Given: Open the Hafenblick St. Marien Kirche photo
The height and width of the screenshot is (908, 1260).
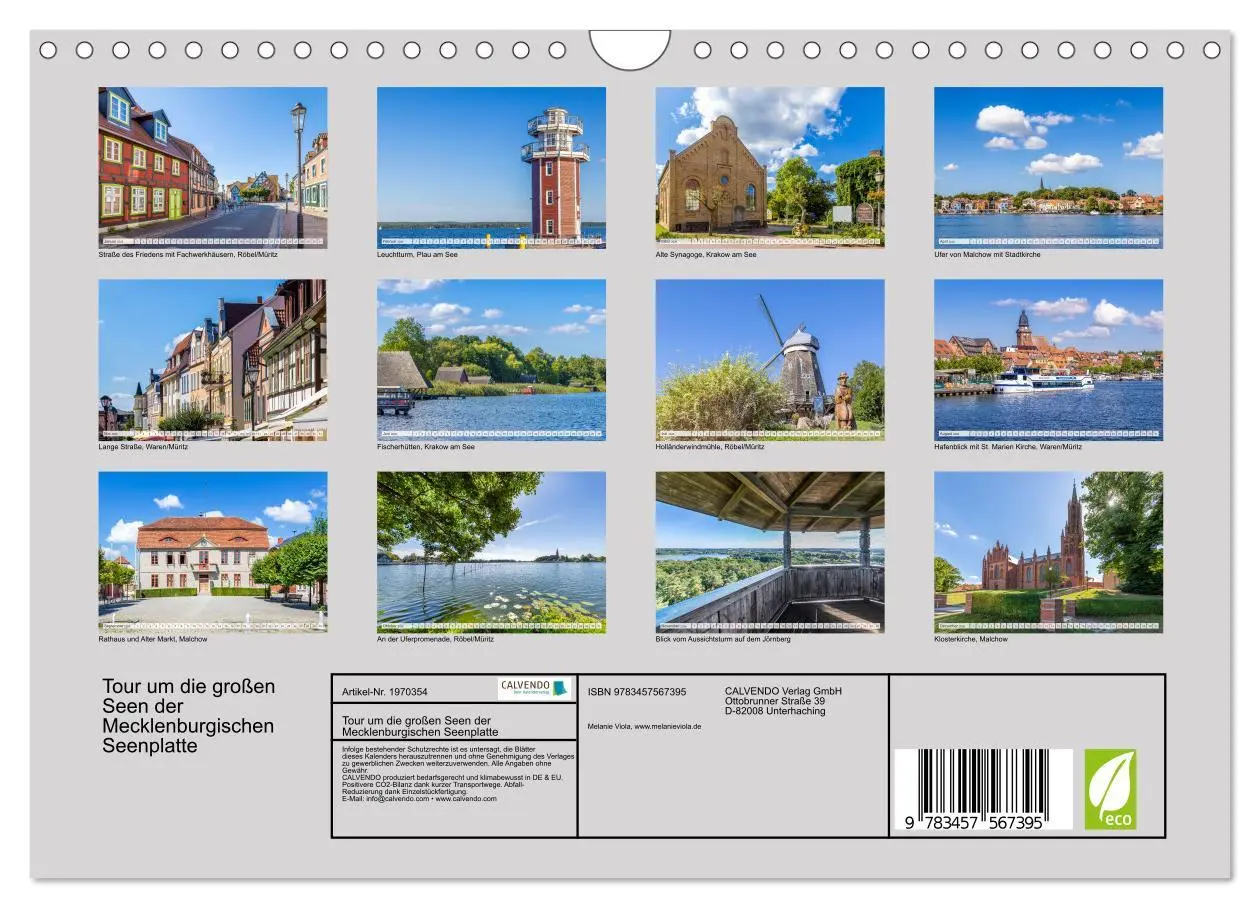Looking at the screenshot, I should [x=1048, y=360].
